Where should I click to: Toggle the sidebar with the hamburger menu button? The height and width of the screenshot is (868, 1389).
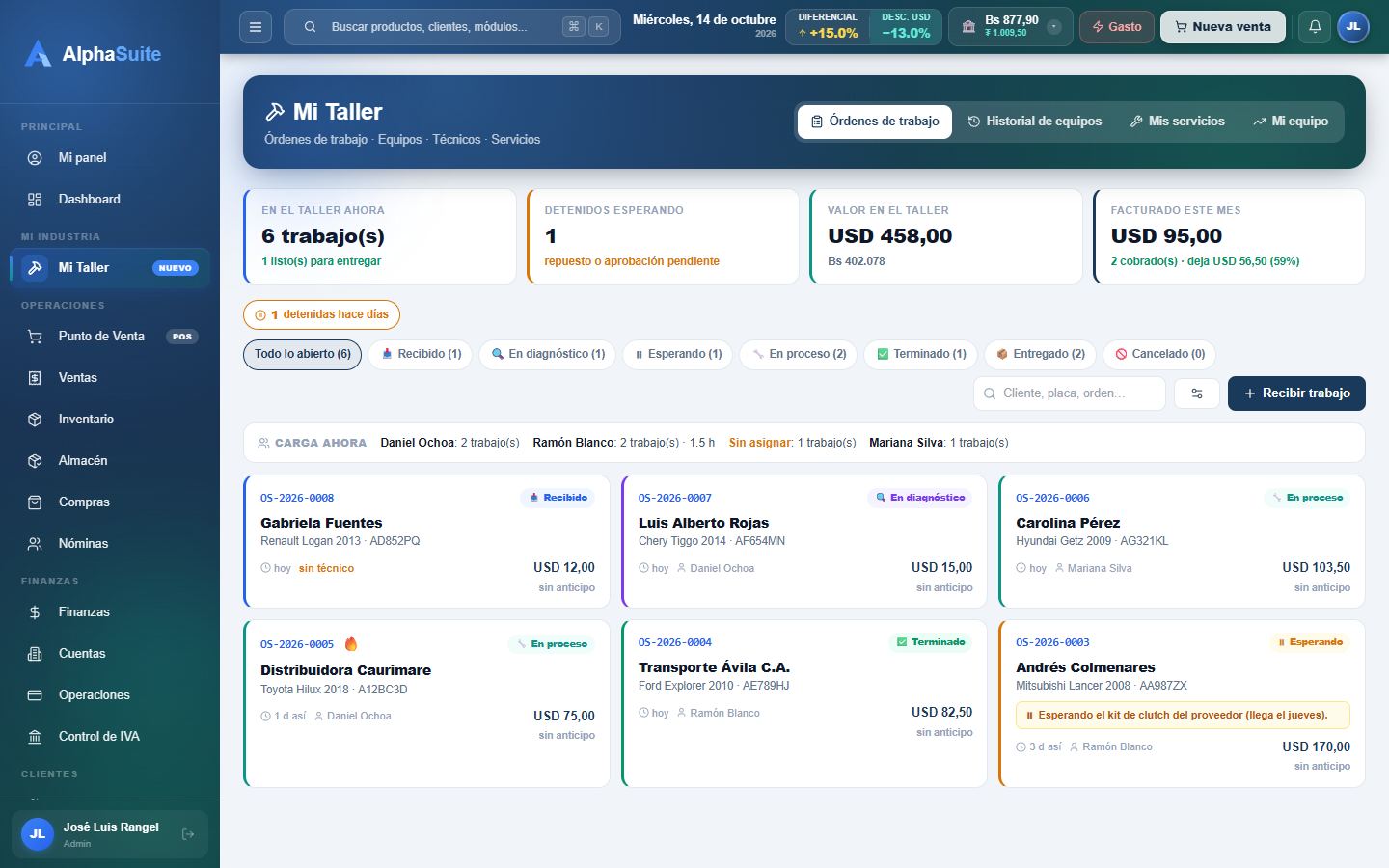(x=256, y=27)
